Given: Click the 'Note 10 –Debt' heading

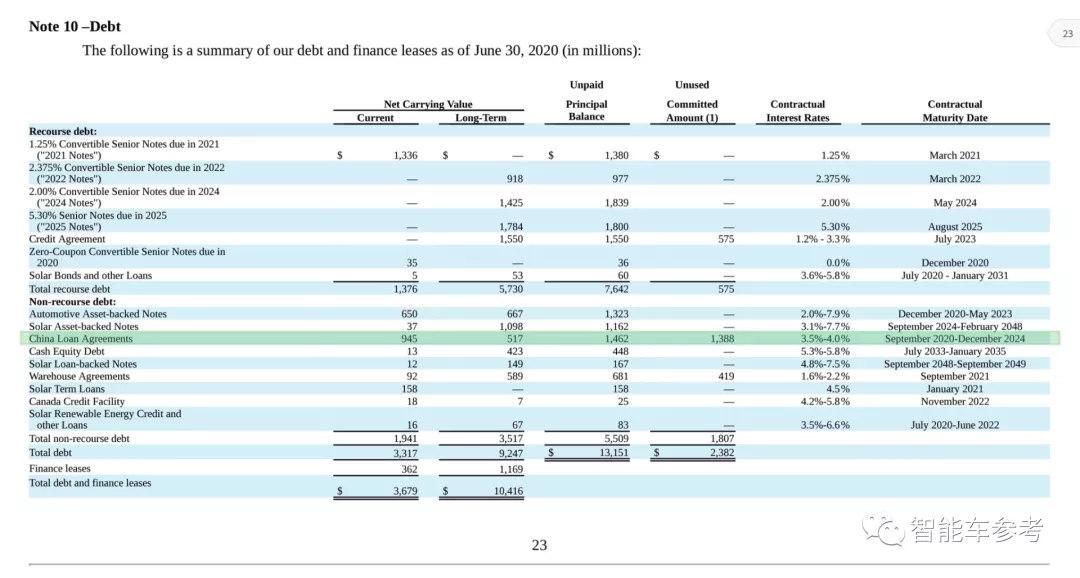Looking at the screenshot, I should coord(75,26).
